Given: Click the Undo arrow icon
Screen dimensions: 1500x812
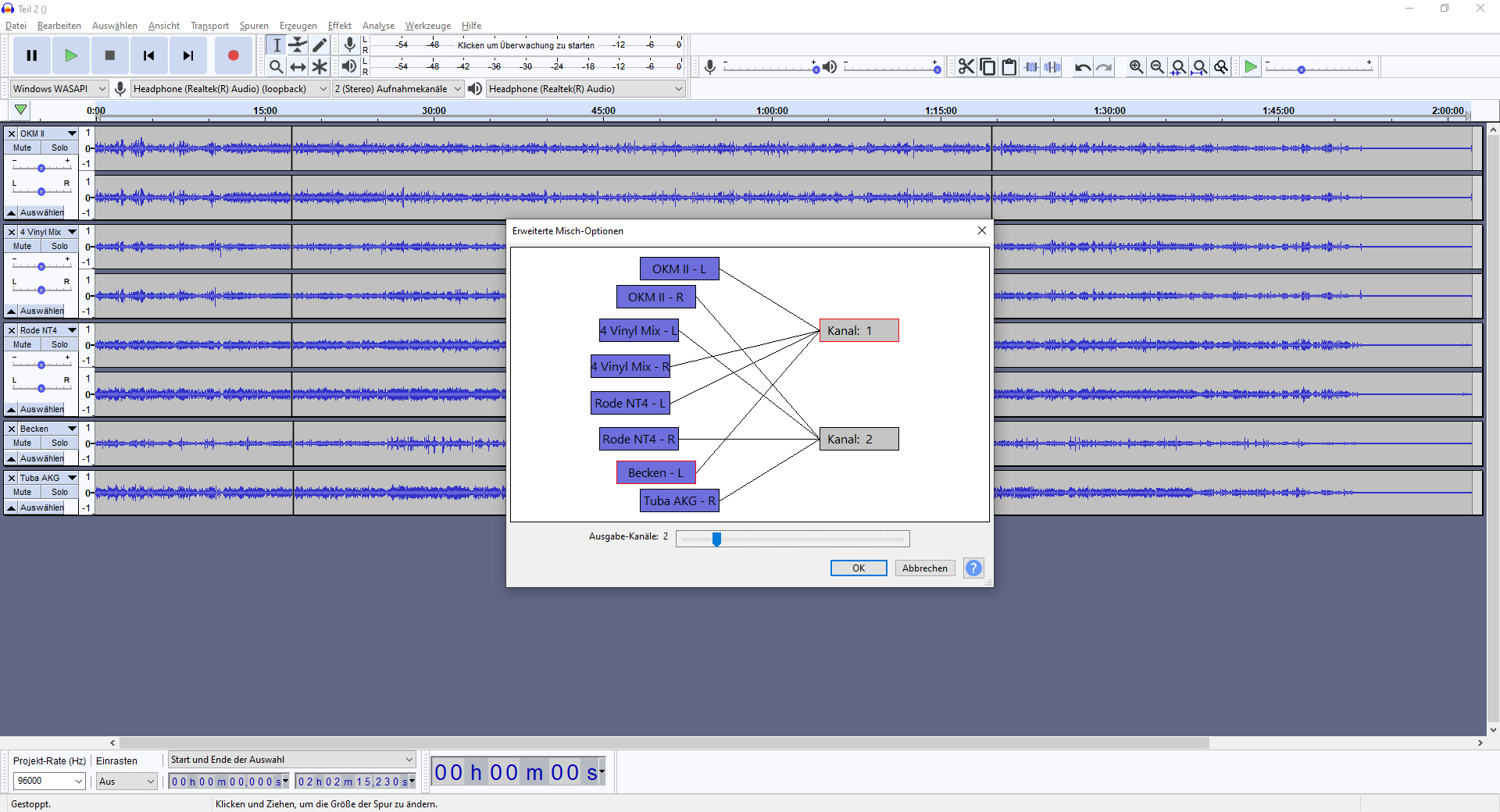Looking at the screenshot, I should tap(1082, 67).
